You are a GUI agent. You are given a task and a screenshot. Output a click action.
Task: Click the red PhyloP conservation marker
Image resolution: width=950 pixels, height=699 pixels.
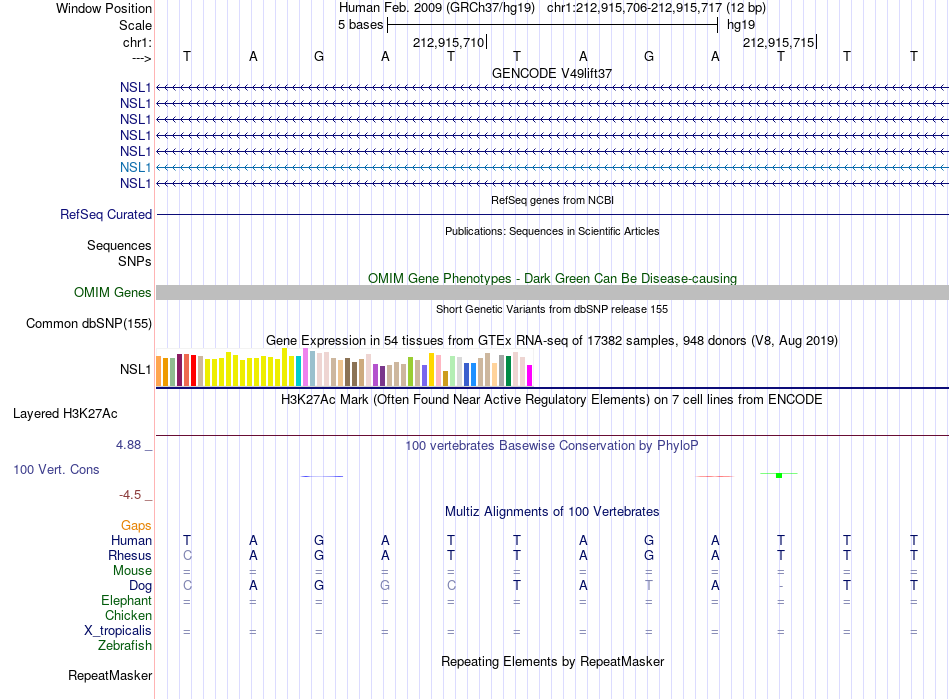point(715,476)
